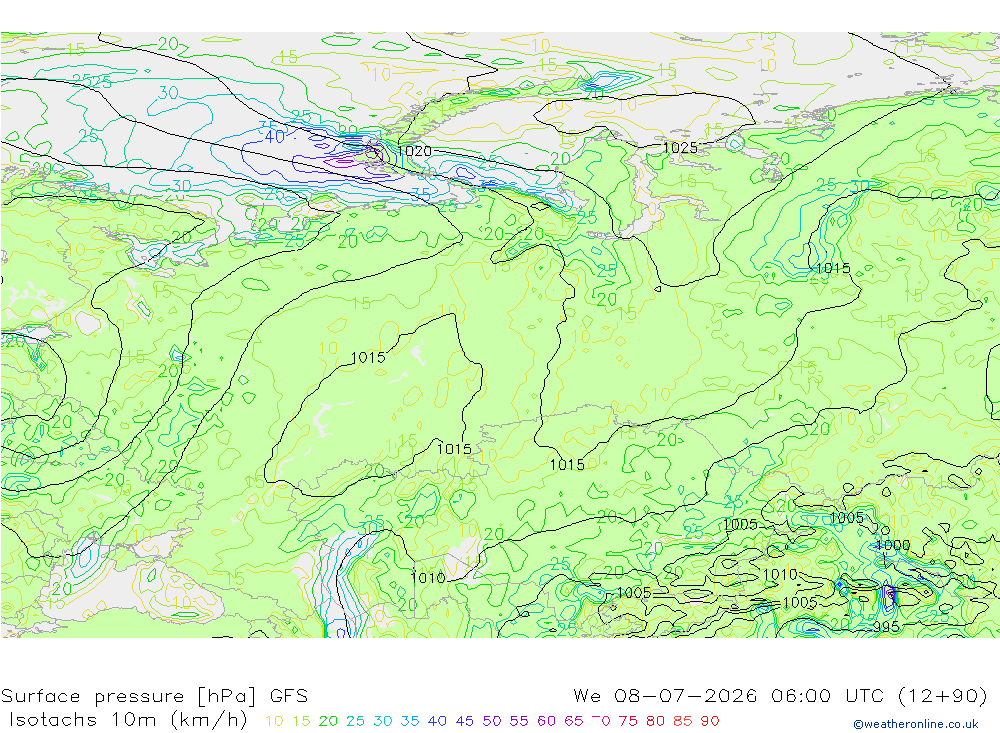The image size is (1000, 733).
Task: Click the "Isotachs 10m (km/h)" legend label
Action: pos(128,720)
